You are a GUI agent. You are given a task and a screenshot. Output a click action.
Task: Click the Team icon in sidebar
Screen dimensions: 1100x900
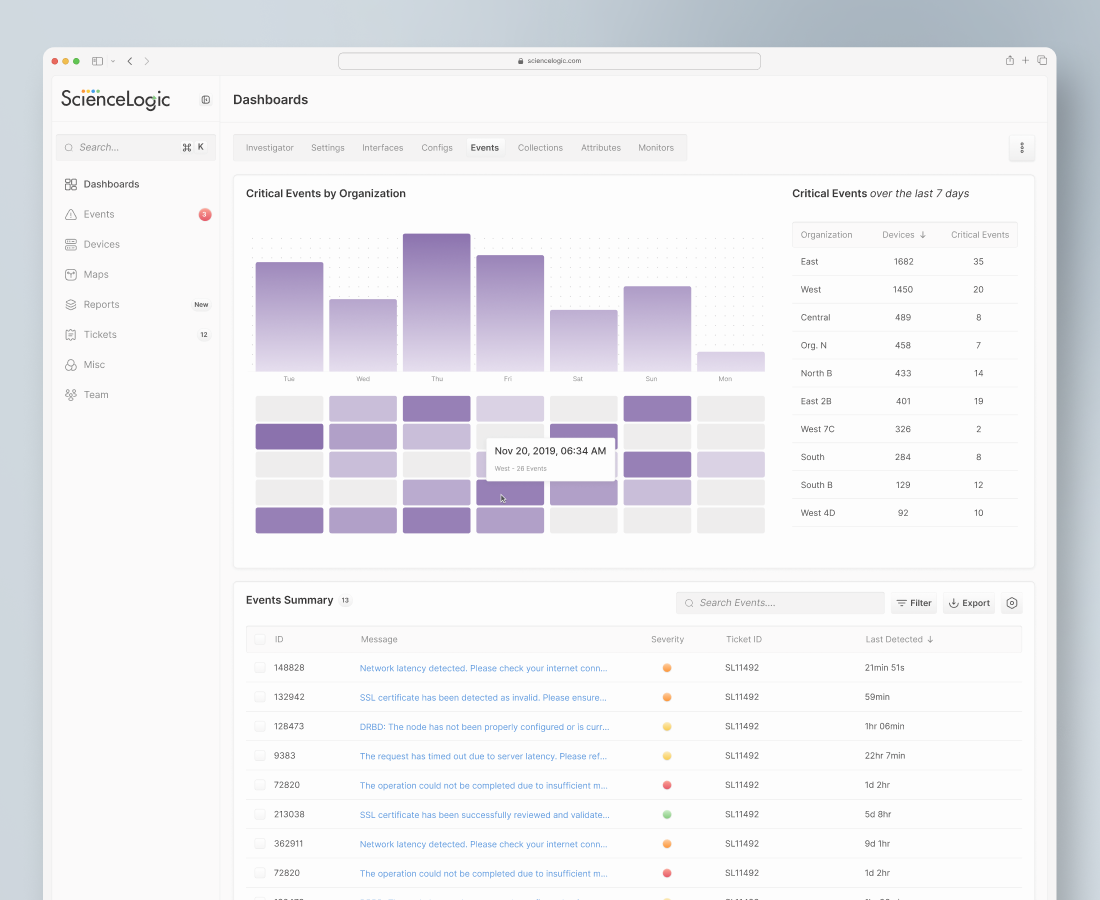tap(71, 395)
